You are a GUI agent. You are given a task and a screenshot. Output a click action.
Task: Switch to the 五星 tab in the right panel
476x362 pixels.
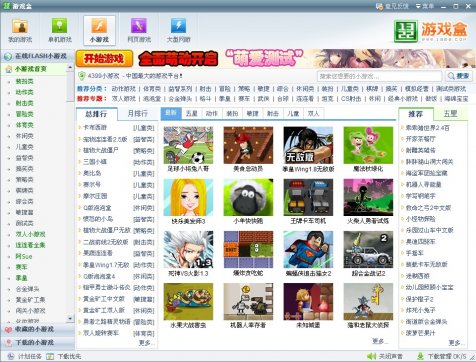[450, 114]
